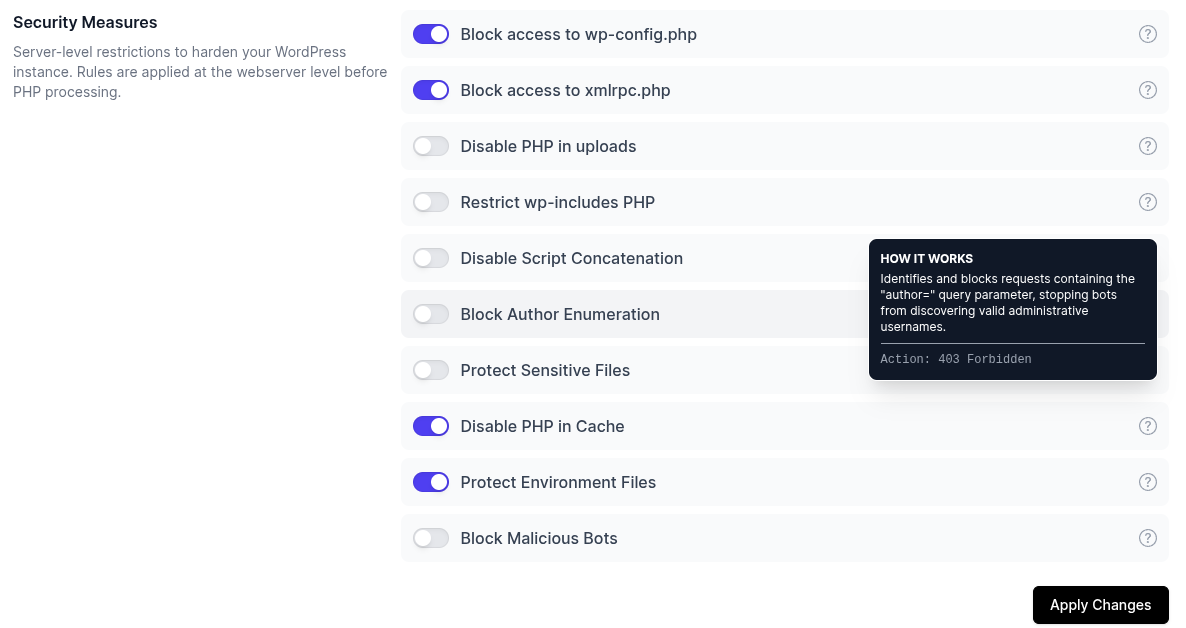Enable Block Author Enumeration toggle
The width and height of the screenshot is (1186, 628).
(431, 314)
